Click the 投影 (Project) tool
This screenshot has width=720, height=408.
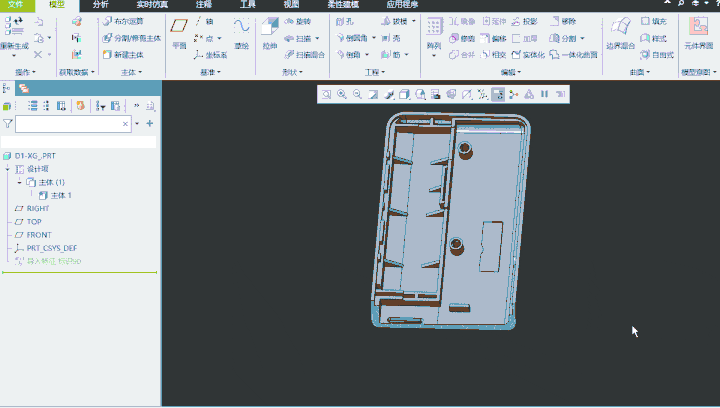[524, 21]
